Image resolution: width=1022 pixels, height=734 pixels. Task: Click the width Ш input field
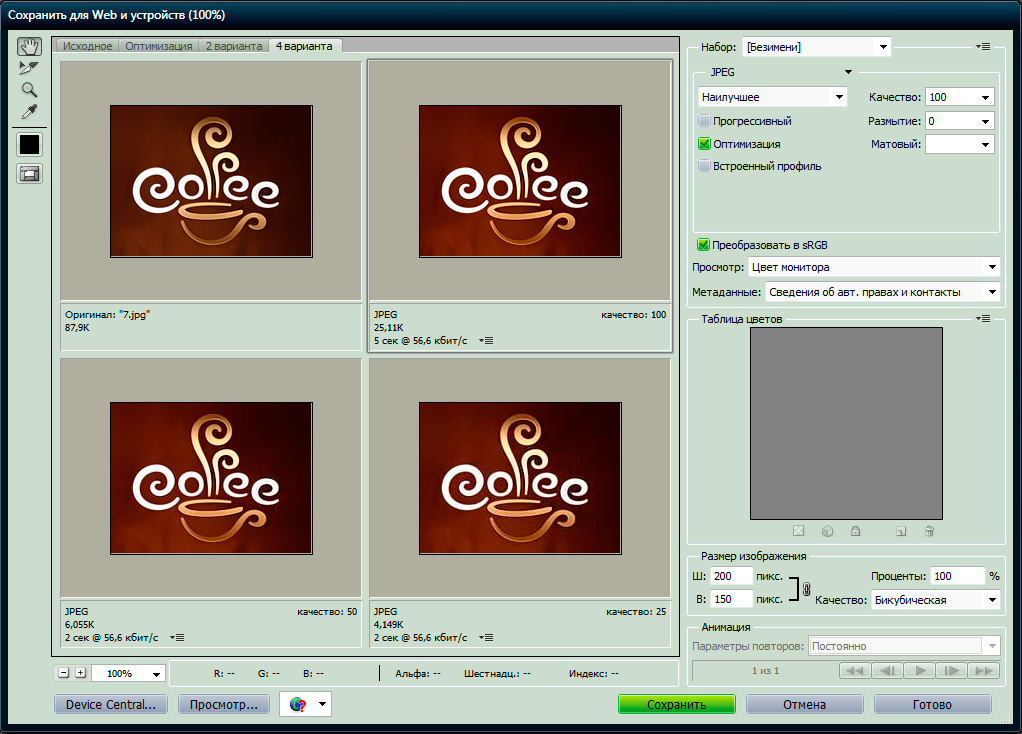point(731,576)
